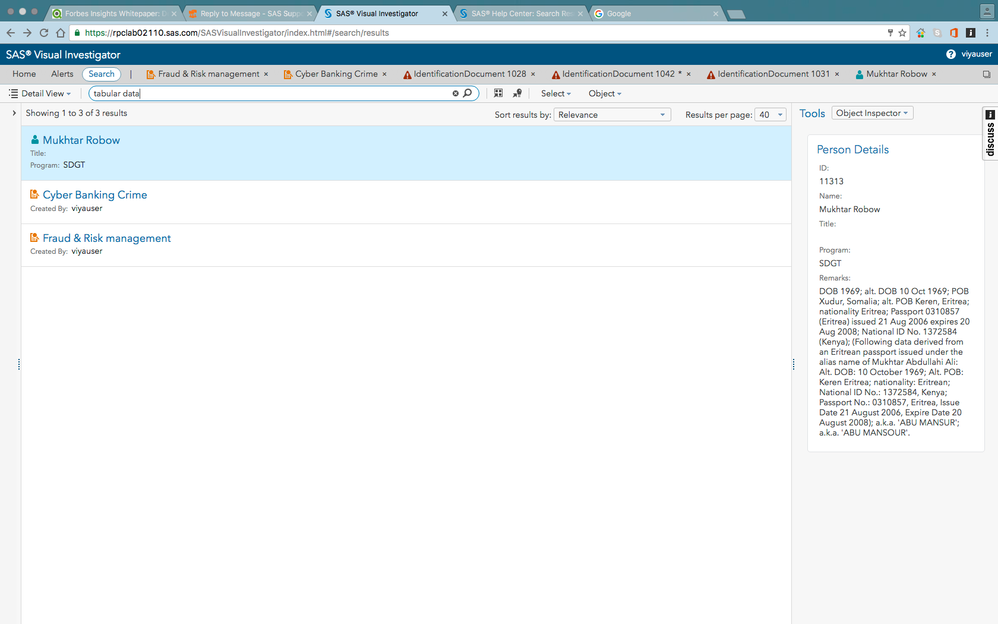Screen dimensions: 998x624
Task: Open the colorful house extension icon
Action: click(x=920, y=32)
